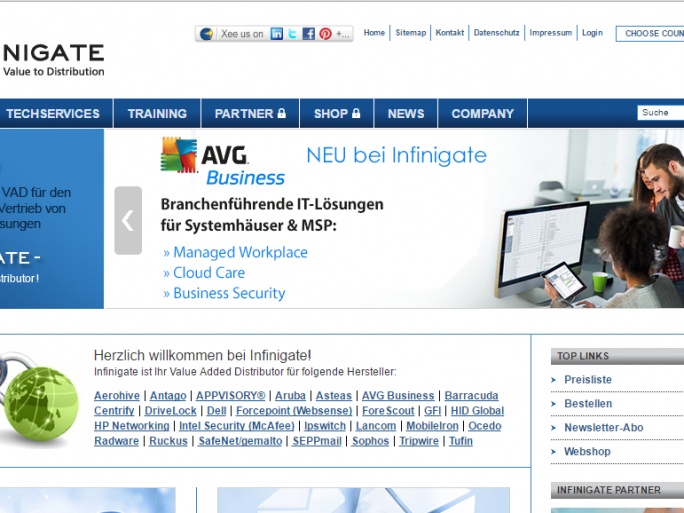Open the Bestellen top link

tap(588, 404)
